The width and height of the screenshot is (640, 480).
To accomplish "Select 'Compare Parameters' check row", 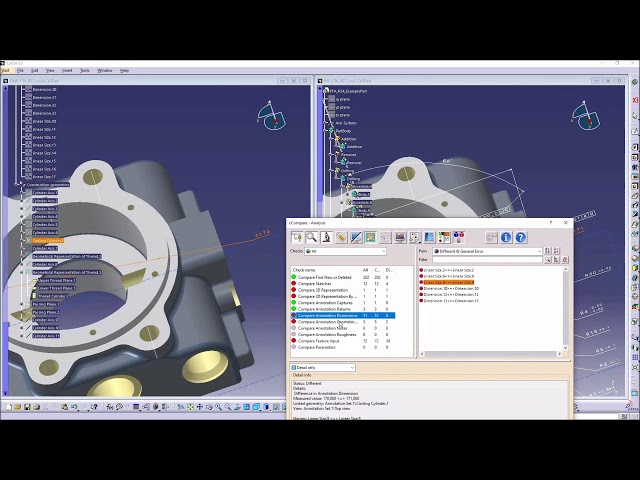I will point(343,347).
